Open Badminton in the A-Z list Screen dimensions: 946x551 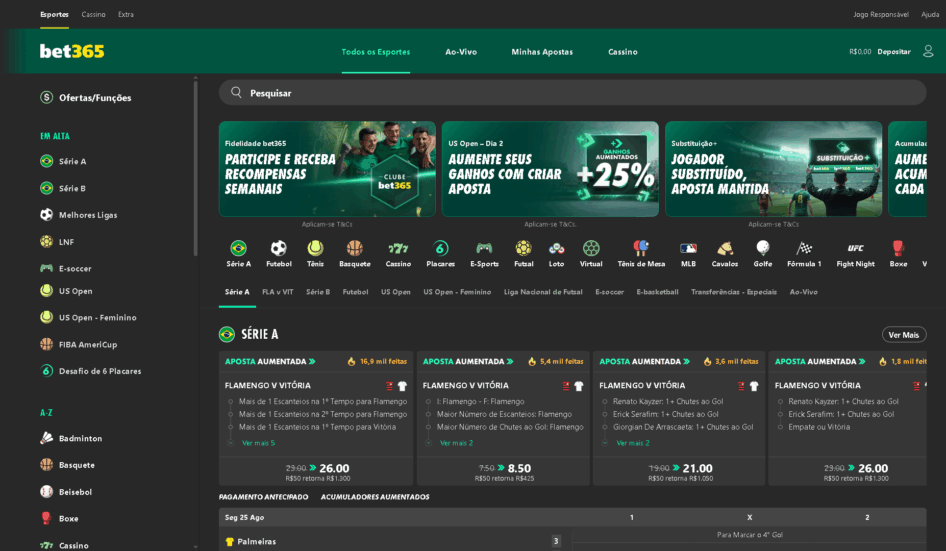pyautogui.click(x=71, y=438)
